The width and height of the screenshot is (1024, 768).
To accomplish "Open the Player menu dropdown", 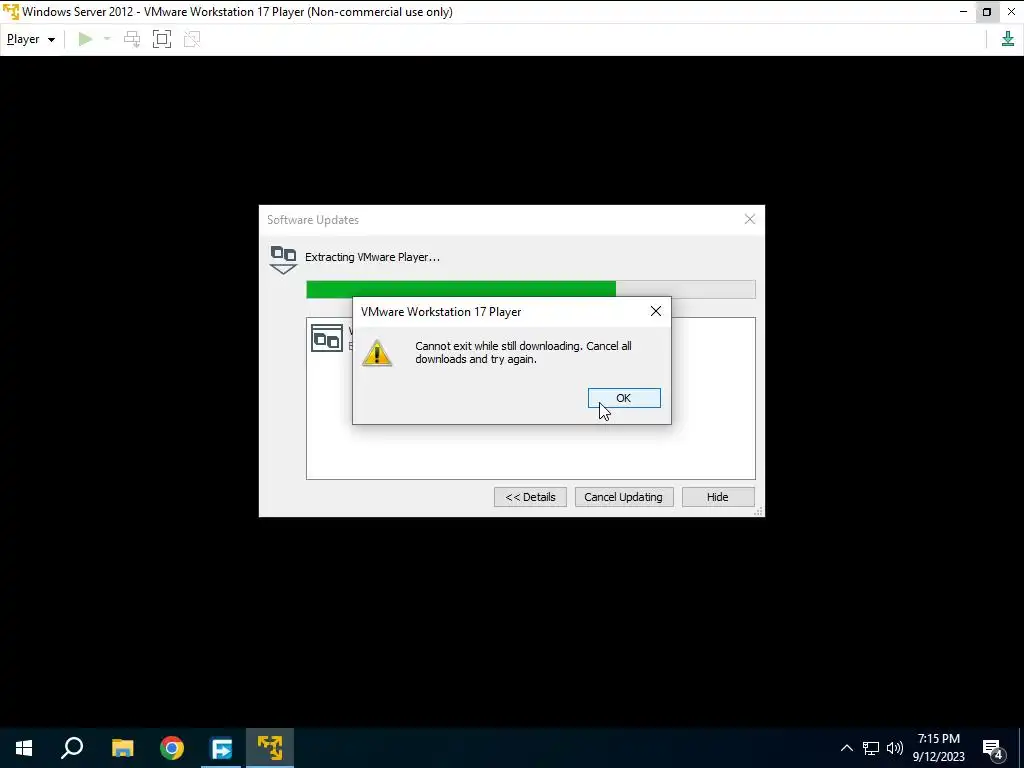I will [x=31, y=39].
